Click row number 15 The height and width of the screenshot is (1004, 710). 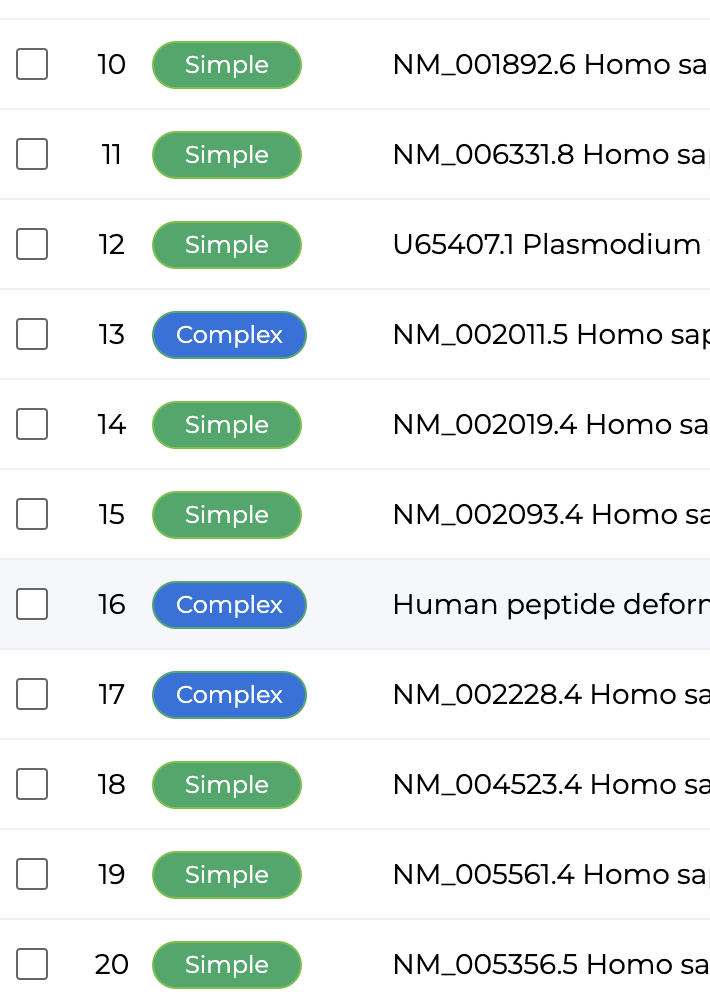111,515
